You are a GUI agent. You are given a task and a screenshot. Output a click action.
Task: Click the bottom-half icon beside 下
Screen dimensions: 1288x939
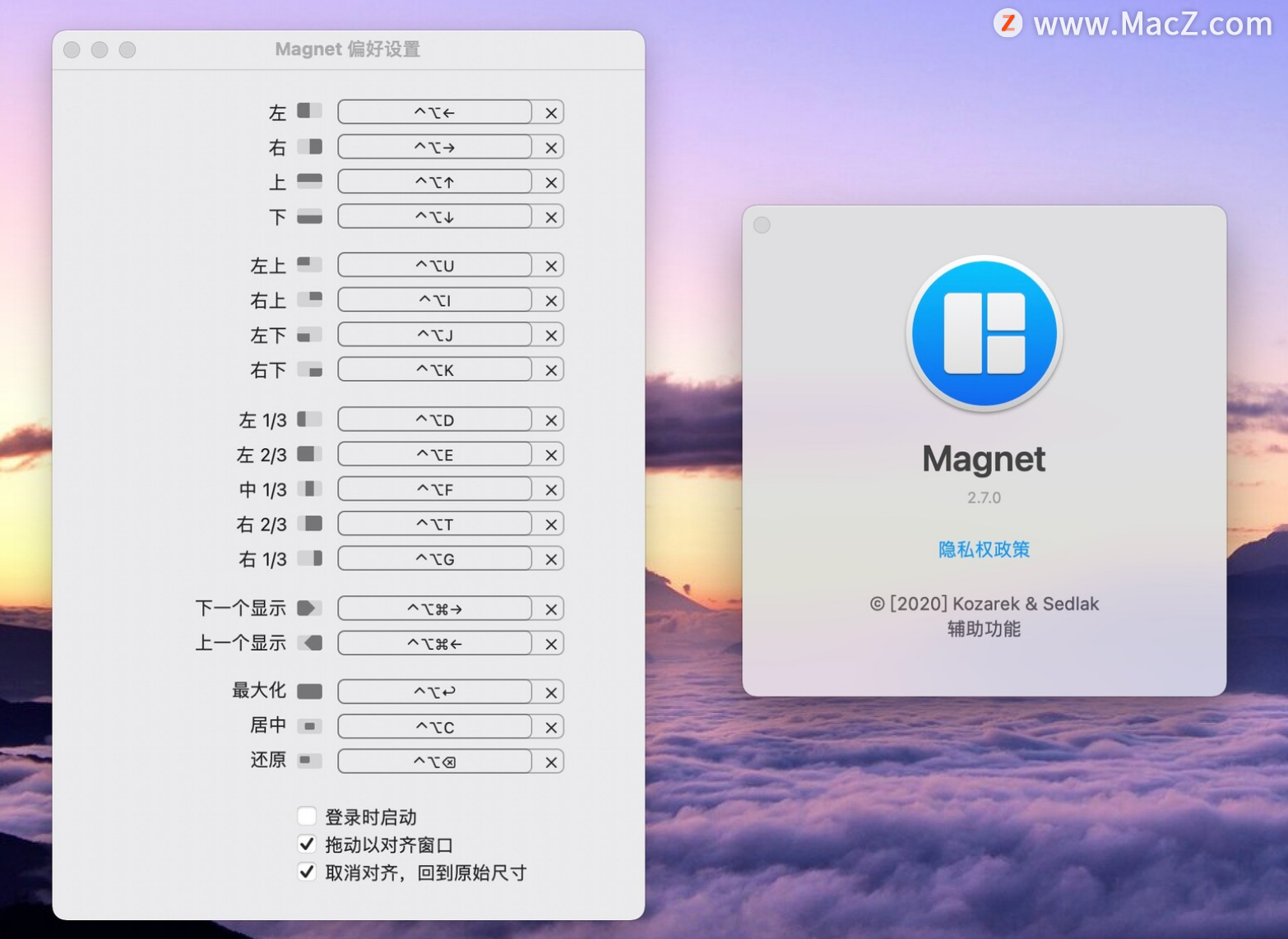309,217
